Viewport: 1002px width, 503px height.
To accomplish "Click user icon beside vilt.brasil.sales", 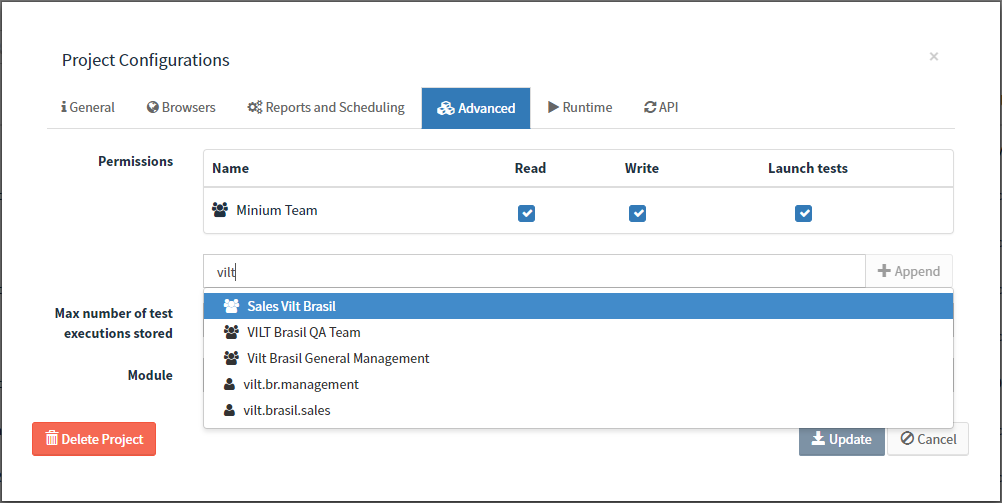I will pos(229,410).
